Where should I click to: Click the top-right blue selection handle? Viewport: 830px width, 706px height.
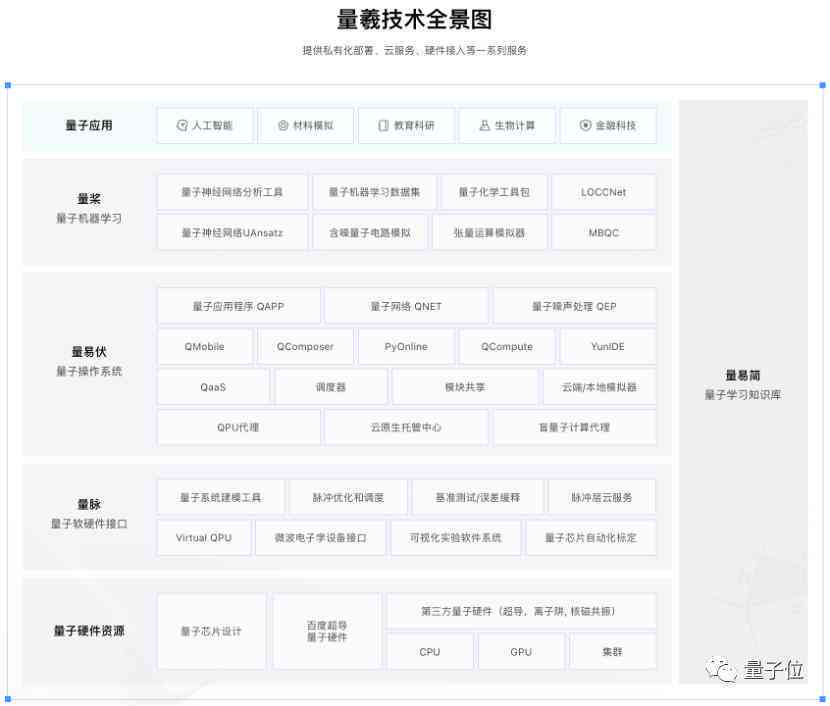pyautogui.click(x=823, y=85)
